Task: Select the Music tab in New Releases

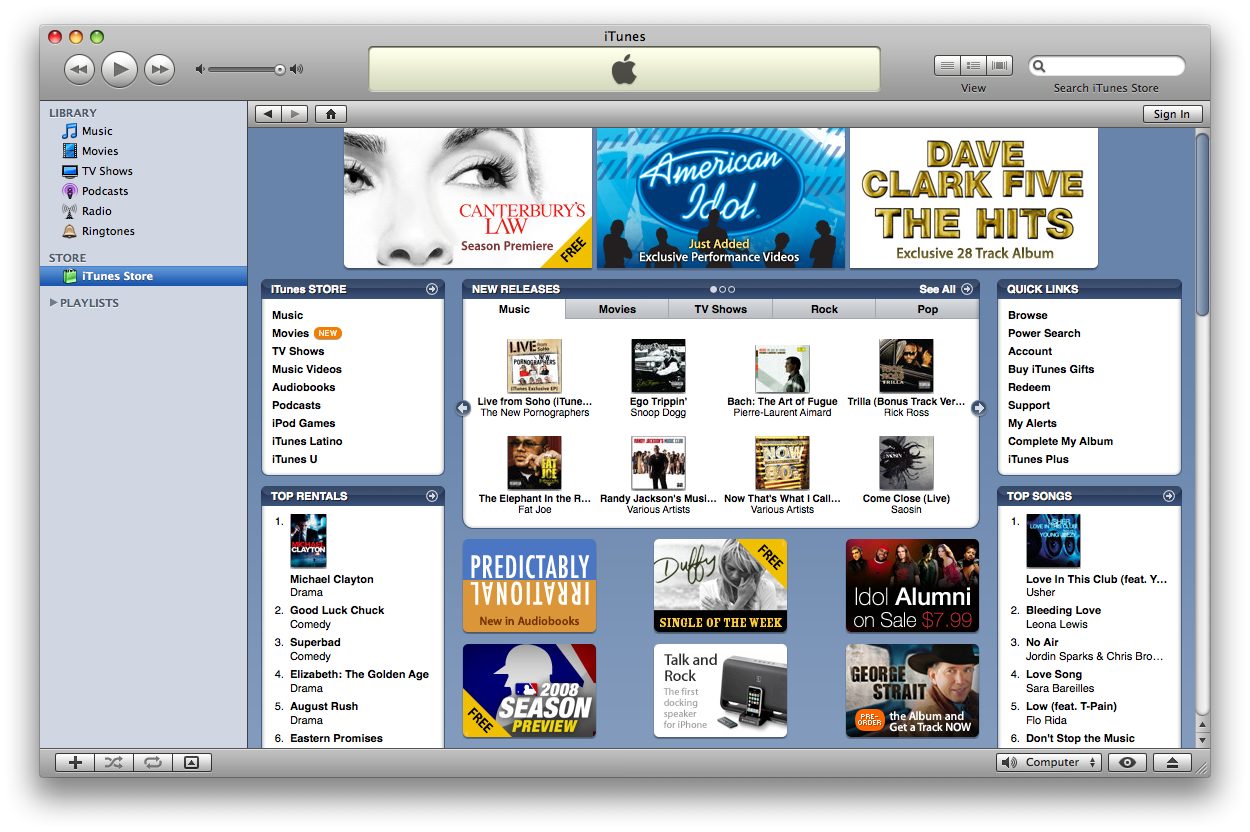Action: tap(514, 309)
